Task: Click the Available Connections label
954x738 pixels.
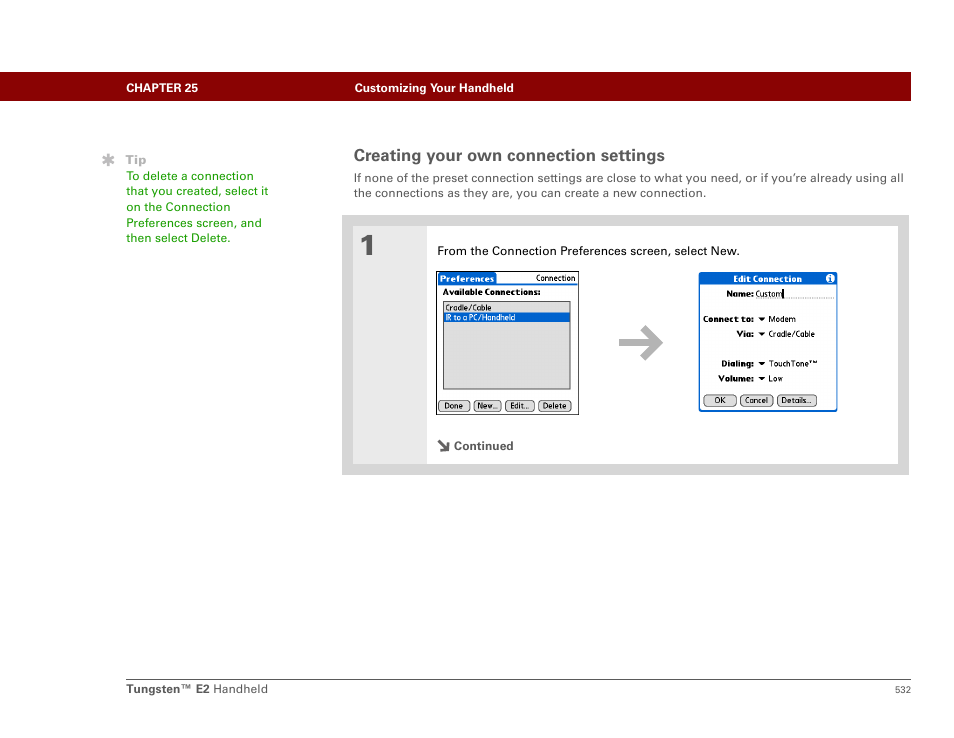Action: pyautogui.click(x=491, y=292)
